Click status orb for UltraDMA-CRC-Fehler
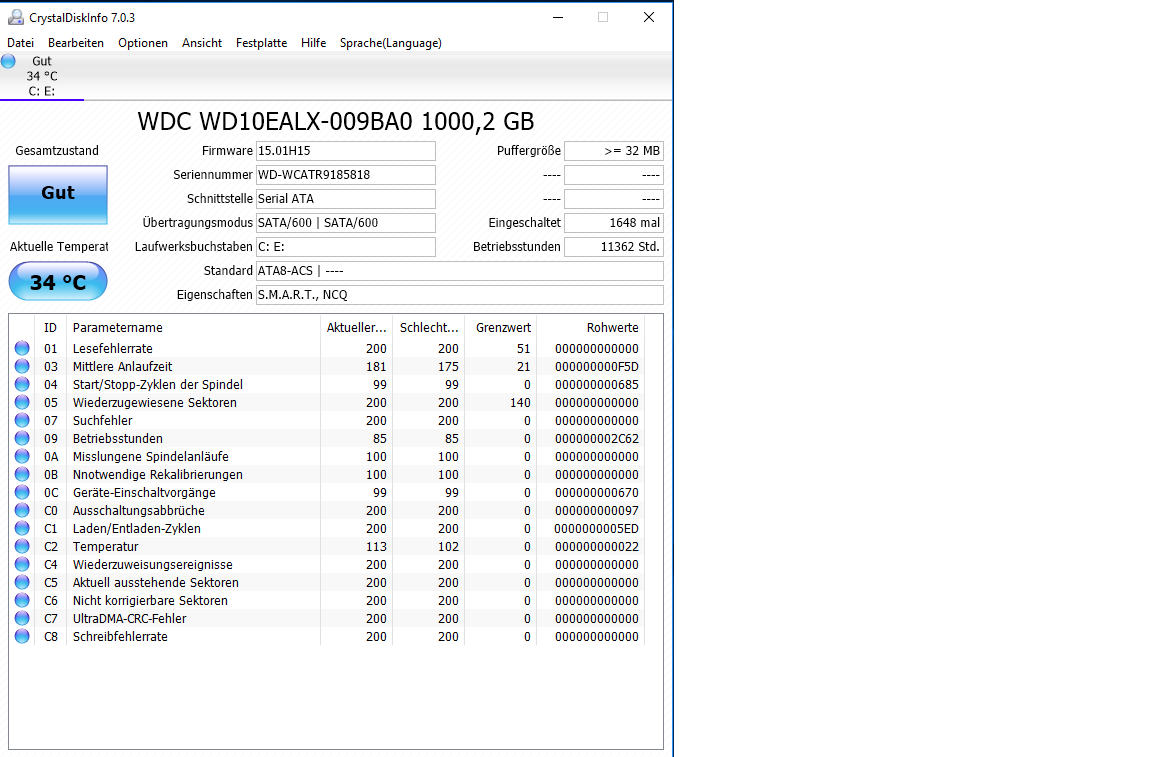 pyautogui.click(x=22, y=618)
